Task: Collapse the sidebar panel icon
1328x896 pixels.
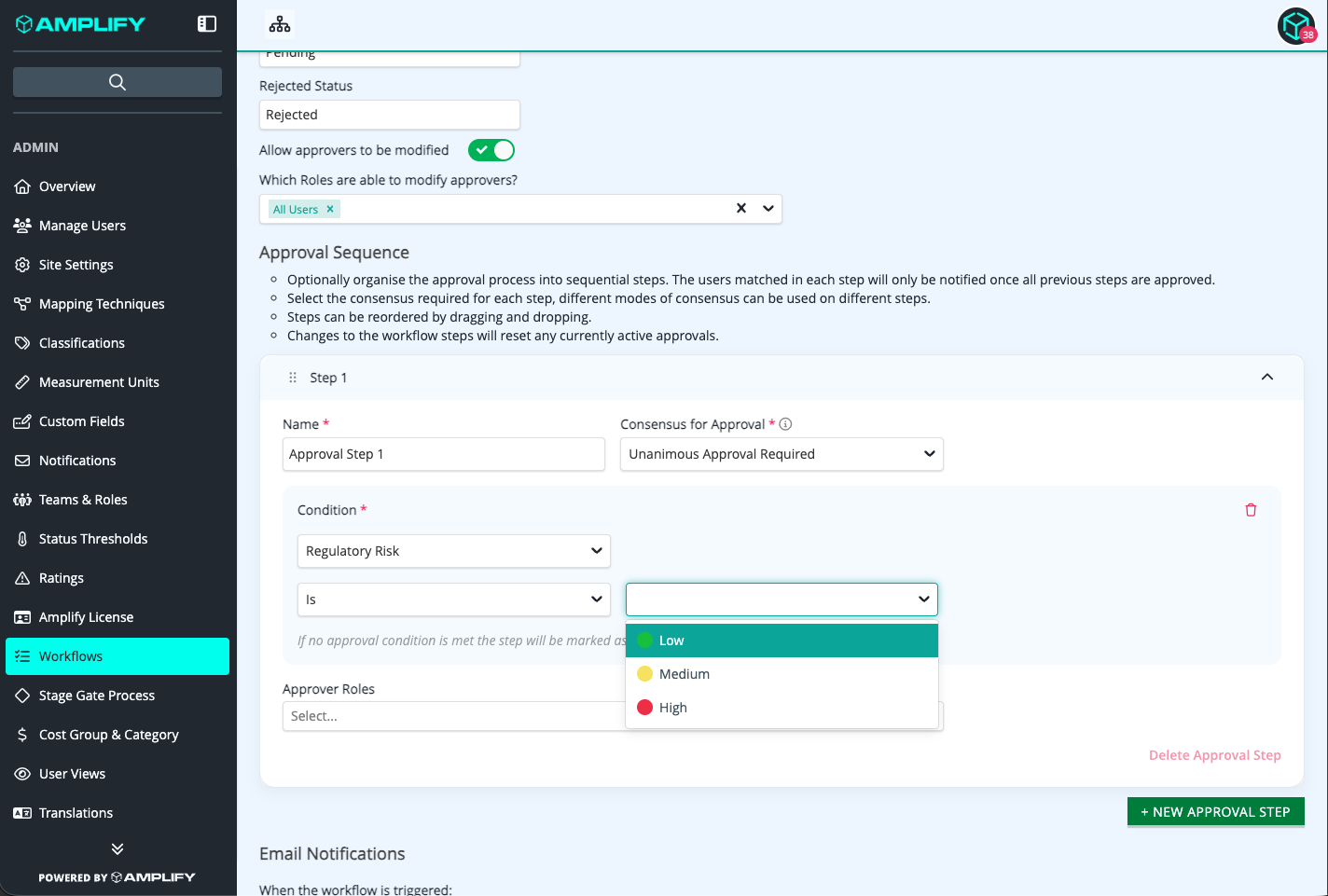Action: tap(207, 24)
